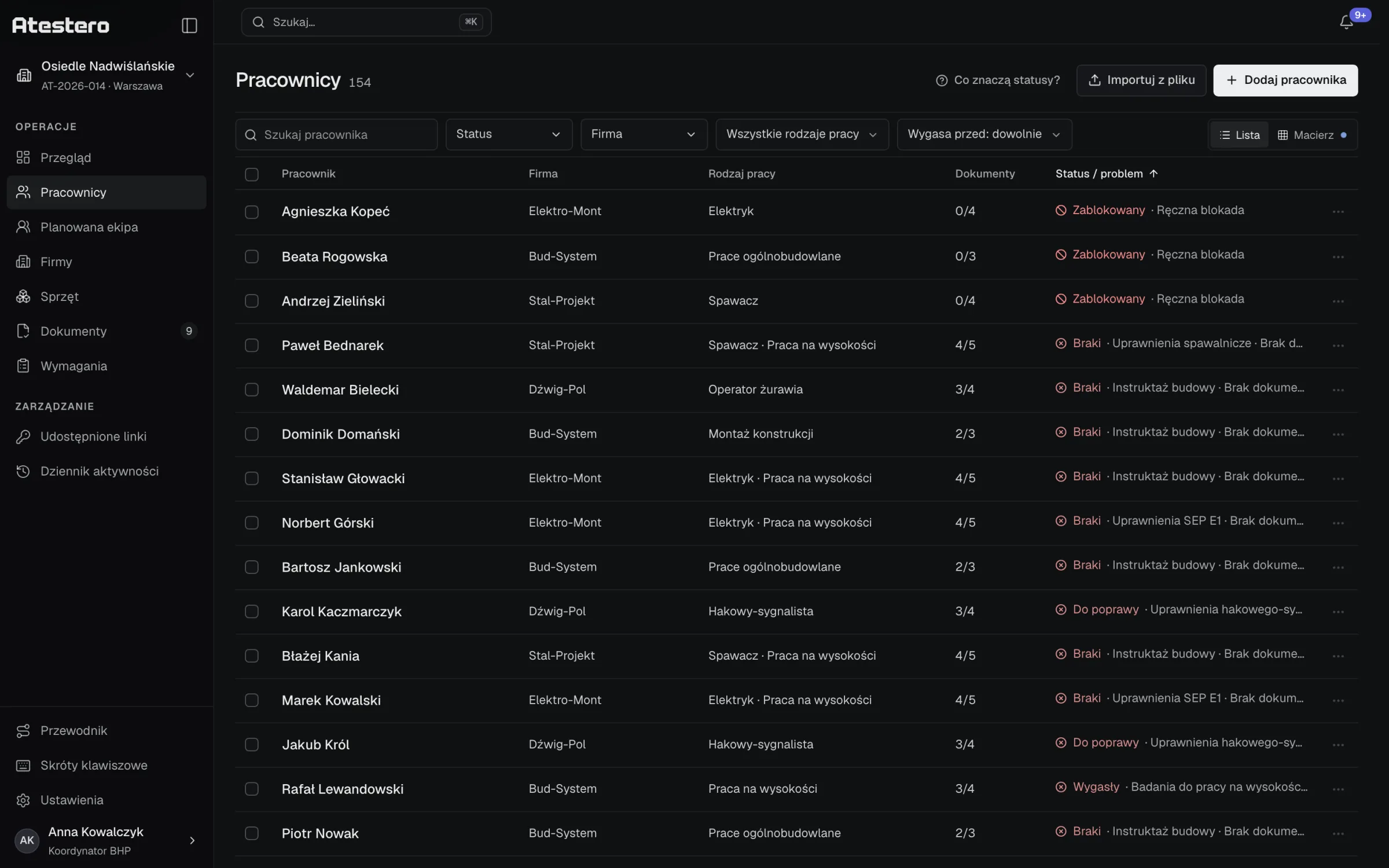Check the box for Agnieszka Kopeć
This screenshot has height=868, width=1389.
(252, 212)
